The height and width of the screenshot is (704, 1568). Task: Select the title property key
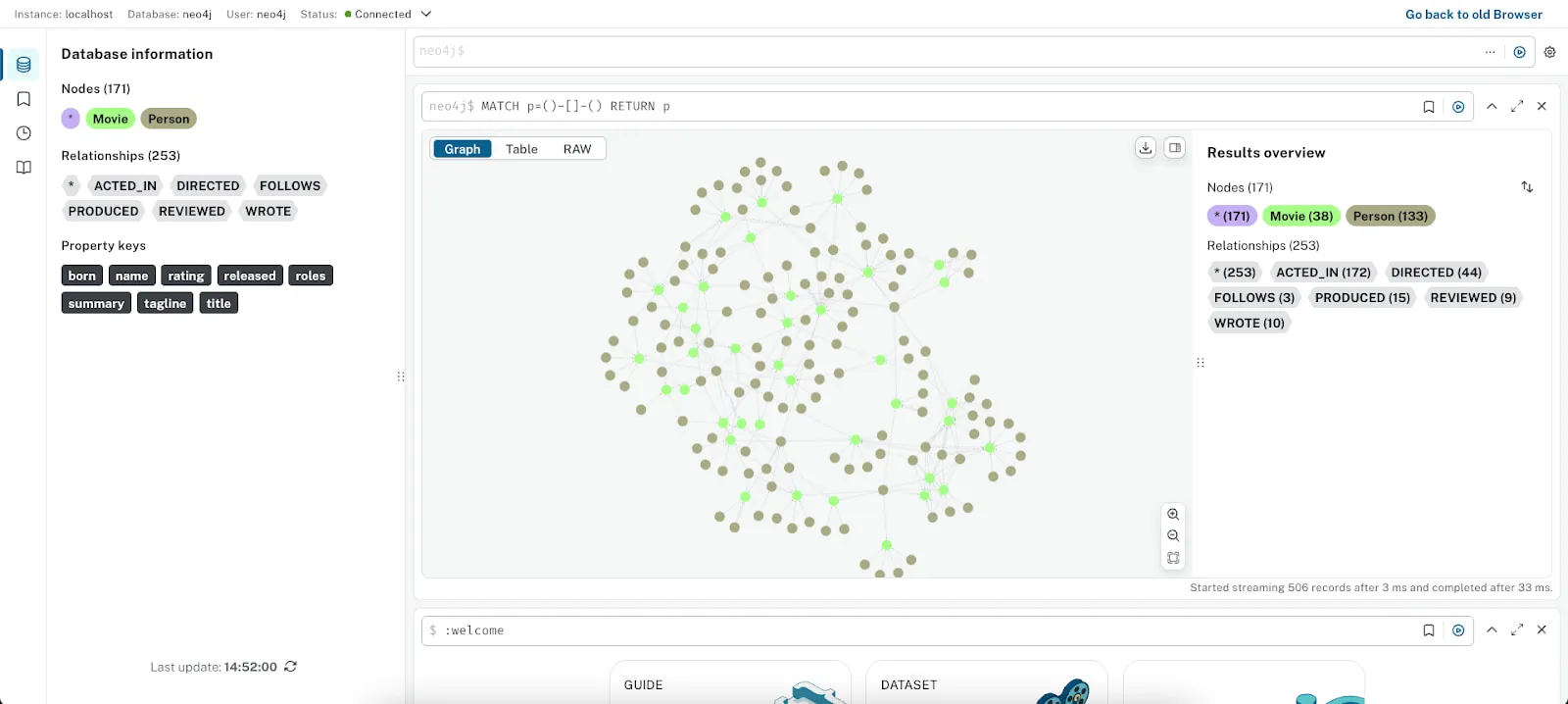click(x=219, y=303)
